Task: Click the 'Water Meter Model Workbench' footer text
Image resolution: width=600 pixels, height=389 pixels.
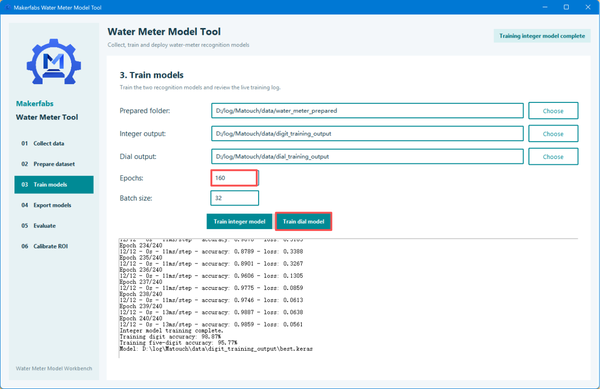Action: (54, 368)
